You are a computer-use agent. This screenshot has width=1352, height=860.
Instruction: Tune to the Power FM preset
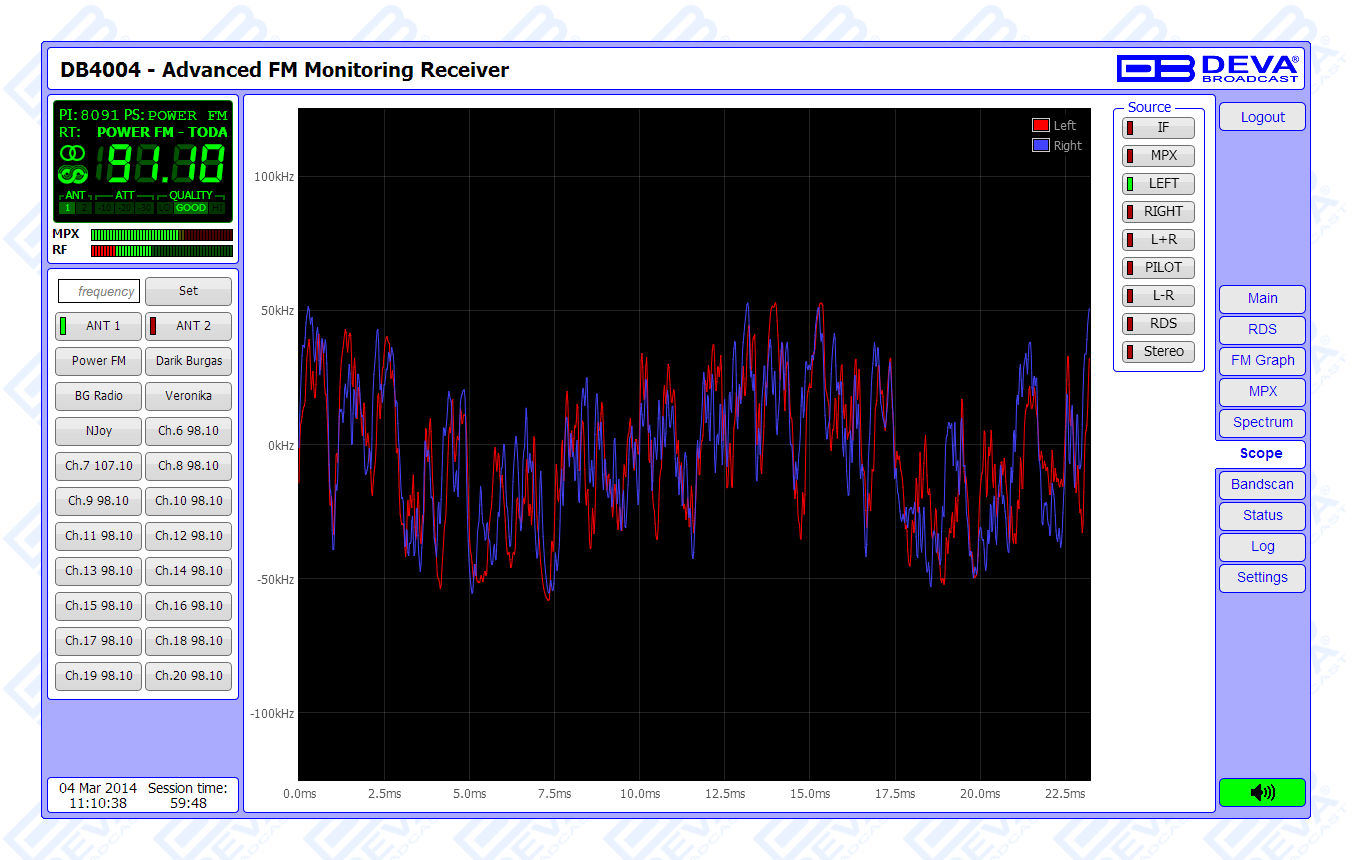pos(98,361)
